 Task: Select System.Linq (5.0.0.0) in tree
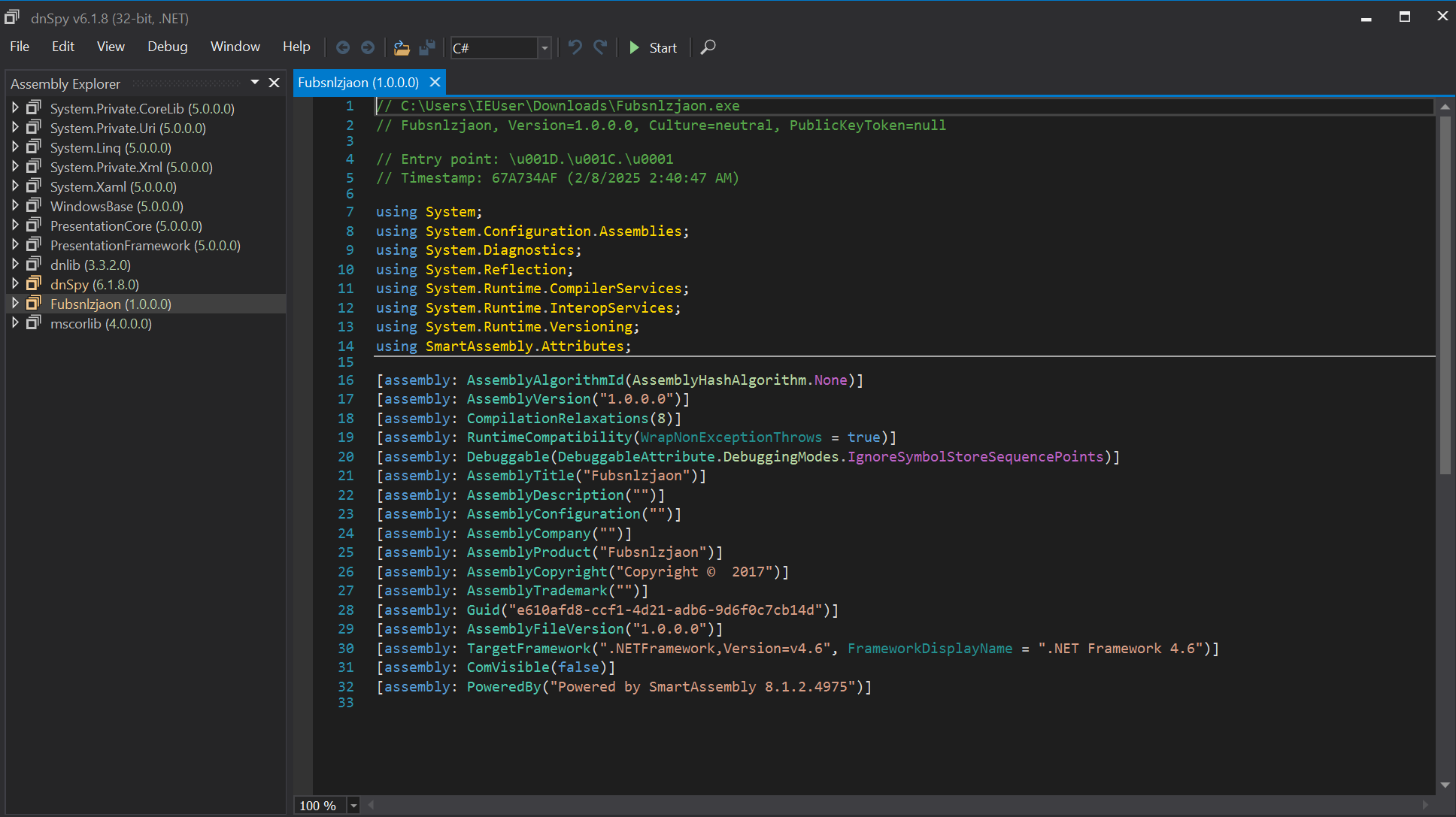111,148
